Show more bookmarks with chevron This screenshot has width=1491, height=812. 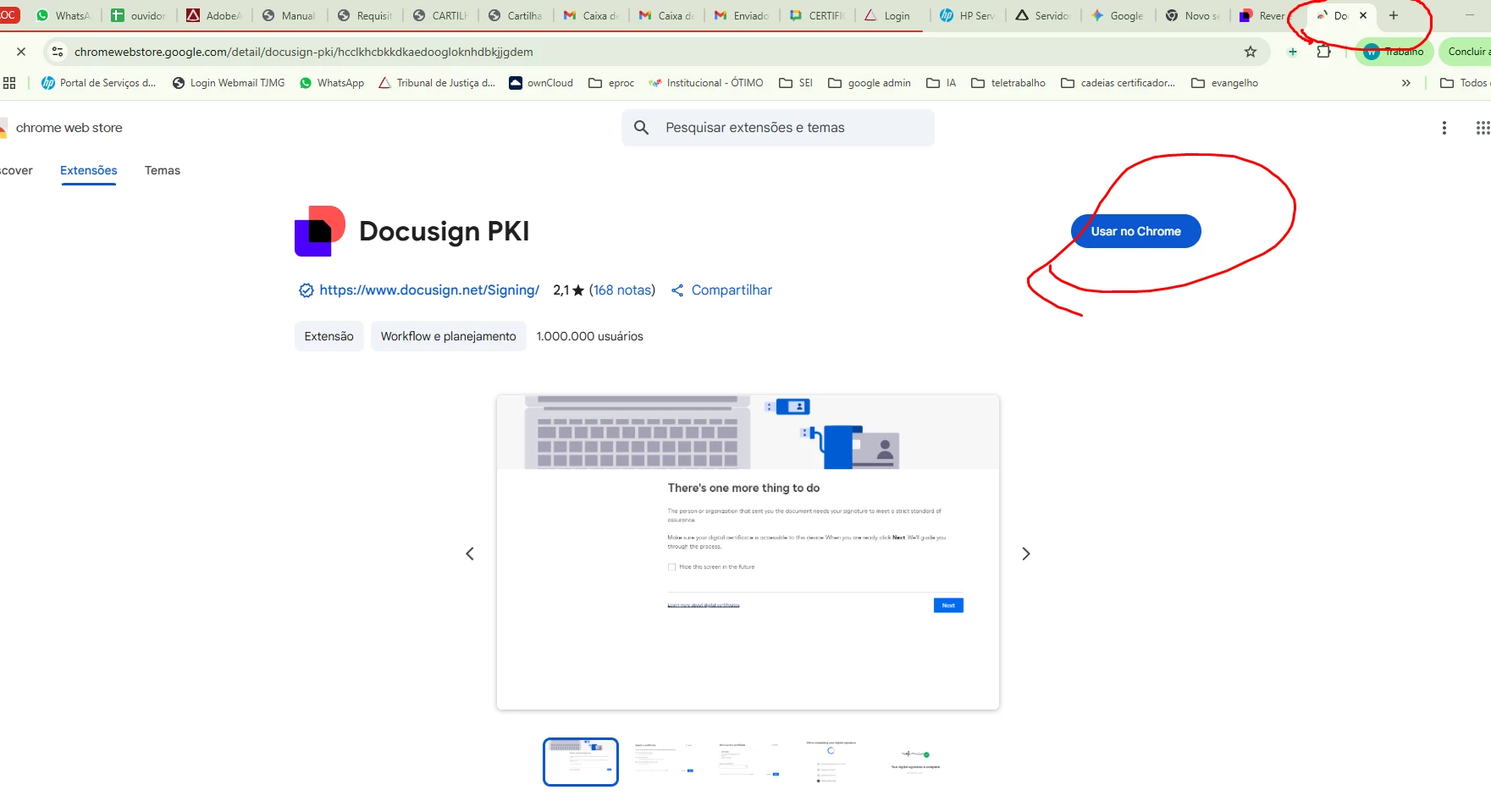tap(1406, 83)
